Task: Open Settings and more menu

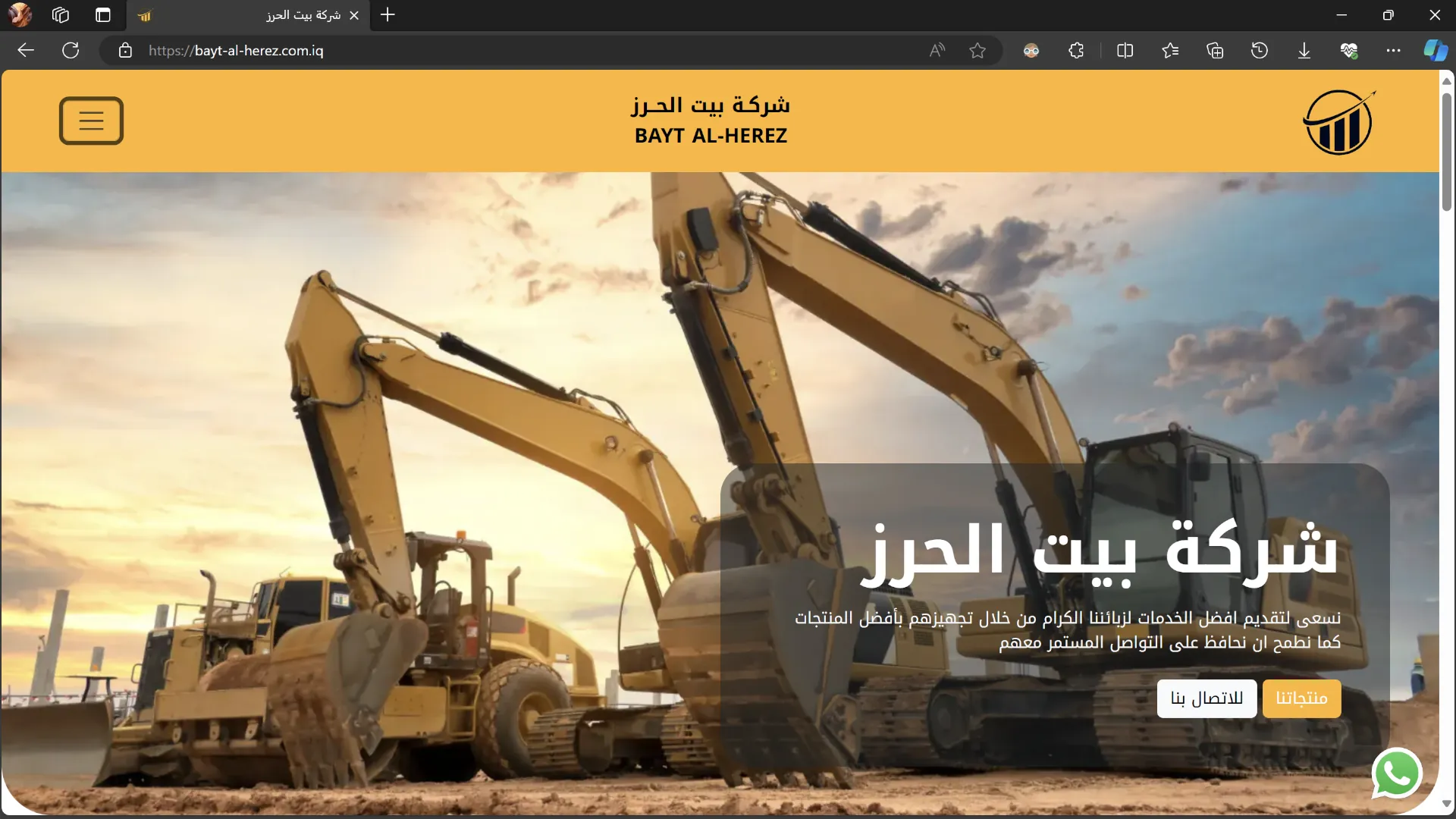Action: point(1394,51)
